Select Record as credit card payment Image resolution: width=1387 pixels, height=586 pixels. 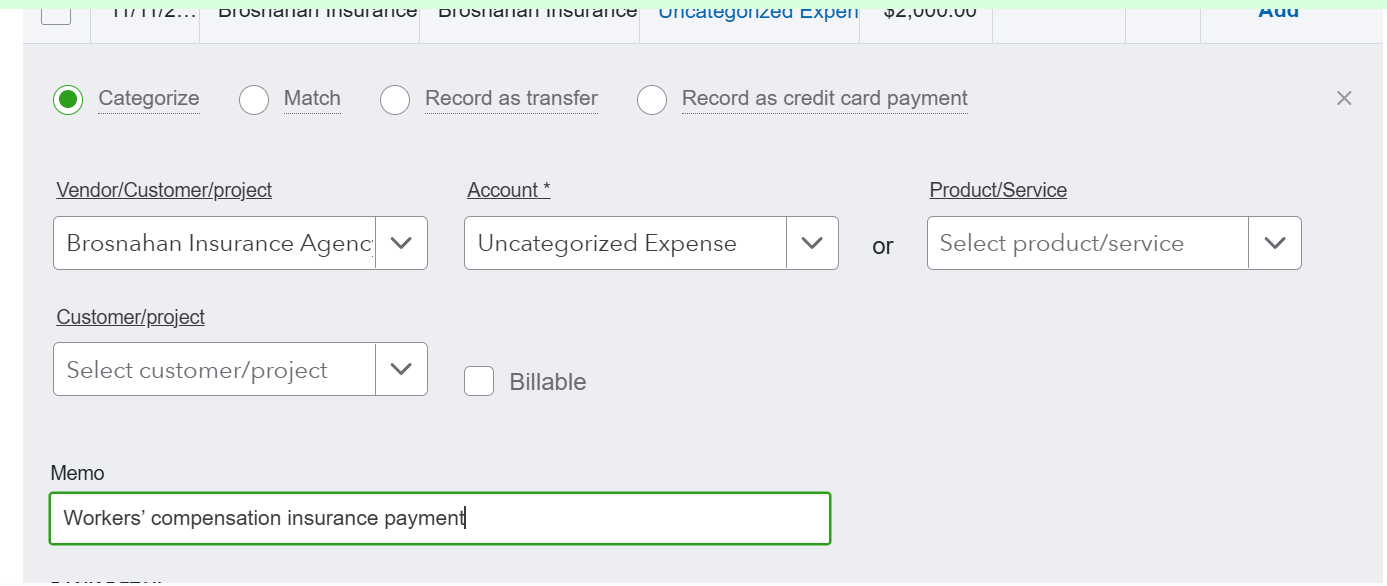[652, 99]
